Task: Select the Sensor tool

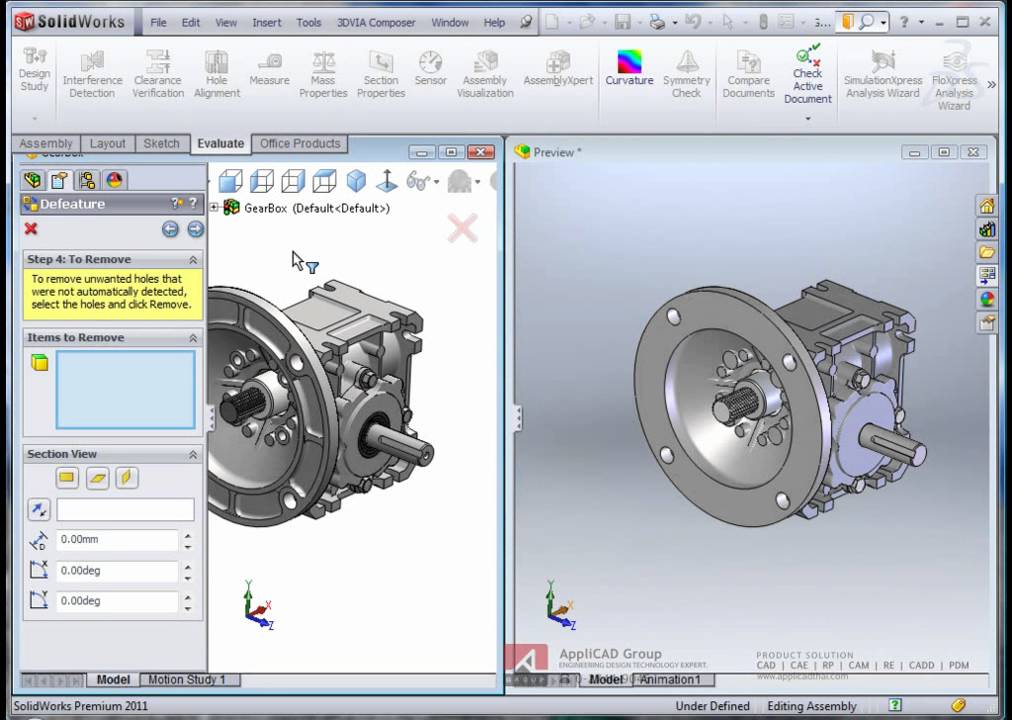Action: [430, 68]
